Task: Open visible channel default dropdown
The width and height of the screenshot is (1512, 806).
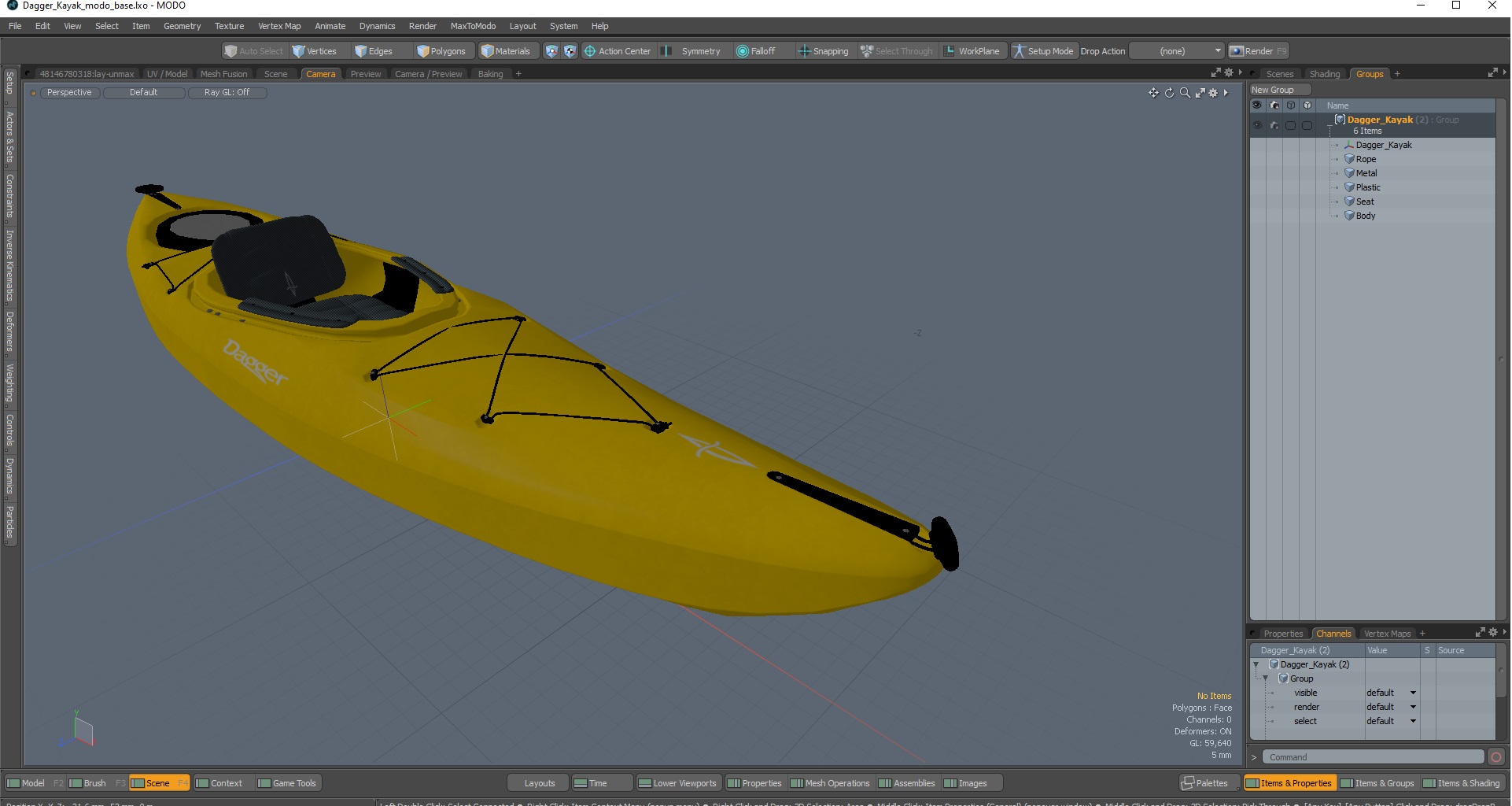Action: (1392, 693)
